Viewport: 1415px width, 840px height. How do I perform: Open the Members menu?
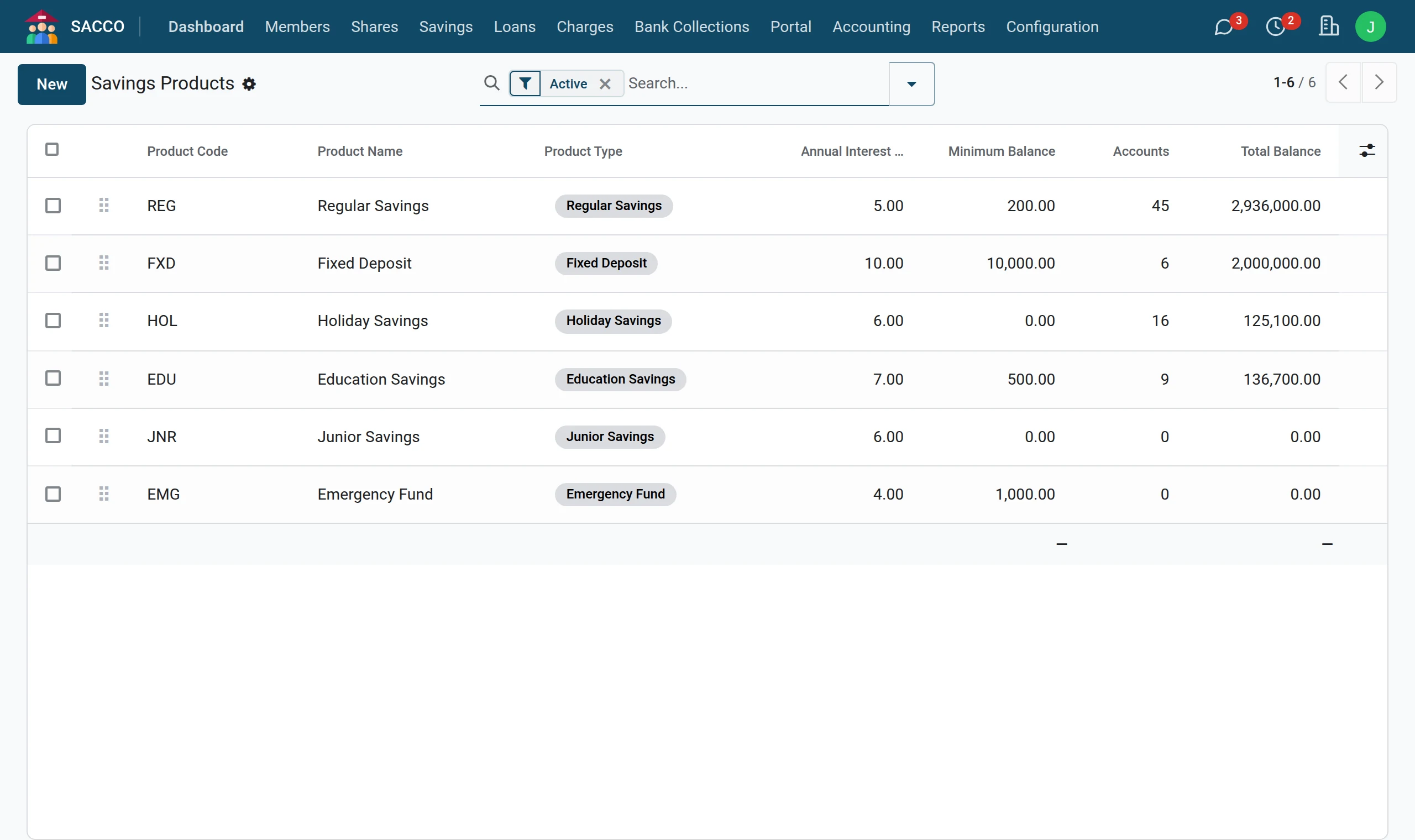click(297, 27)
